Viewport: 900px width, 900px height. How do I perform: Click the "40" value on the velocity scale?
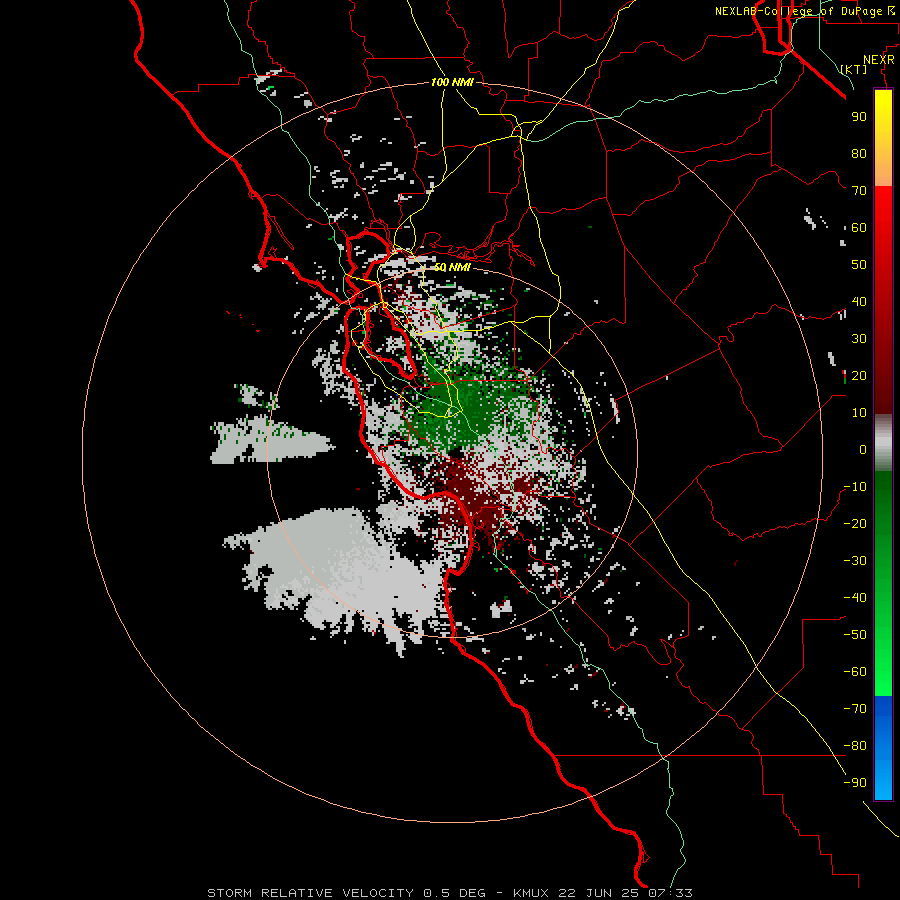pos(859,302)
